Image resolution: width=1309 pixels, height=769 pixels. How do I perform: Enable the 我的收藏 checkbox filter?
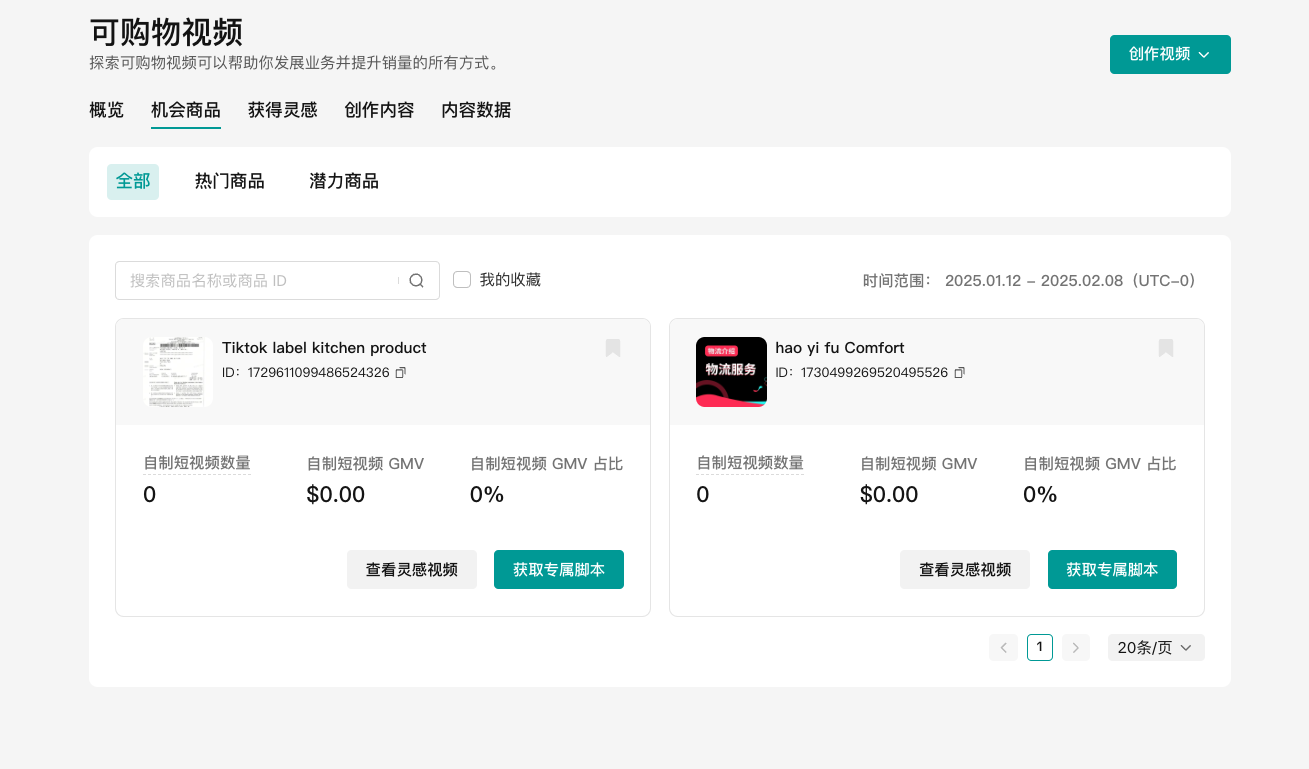pyautogui.click(x=461, y=279)
